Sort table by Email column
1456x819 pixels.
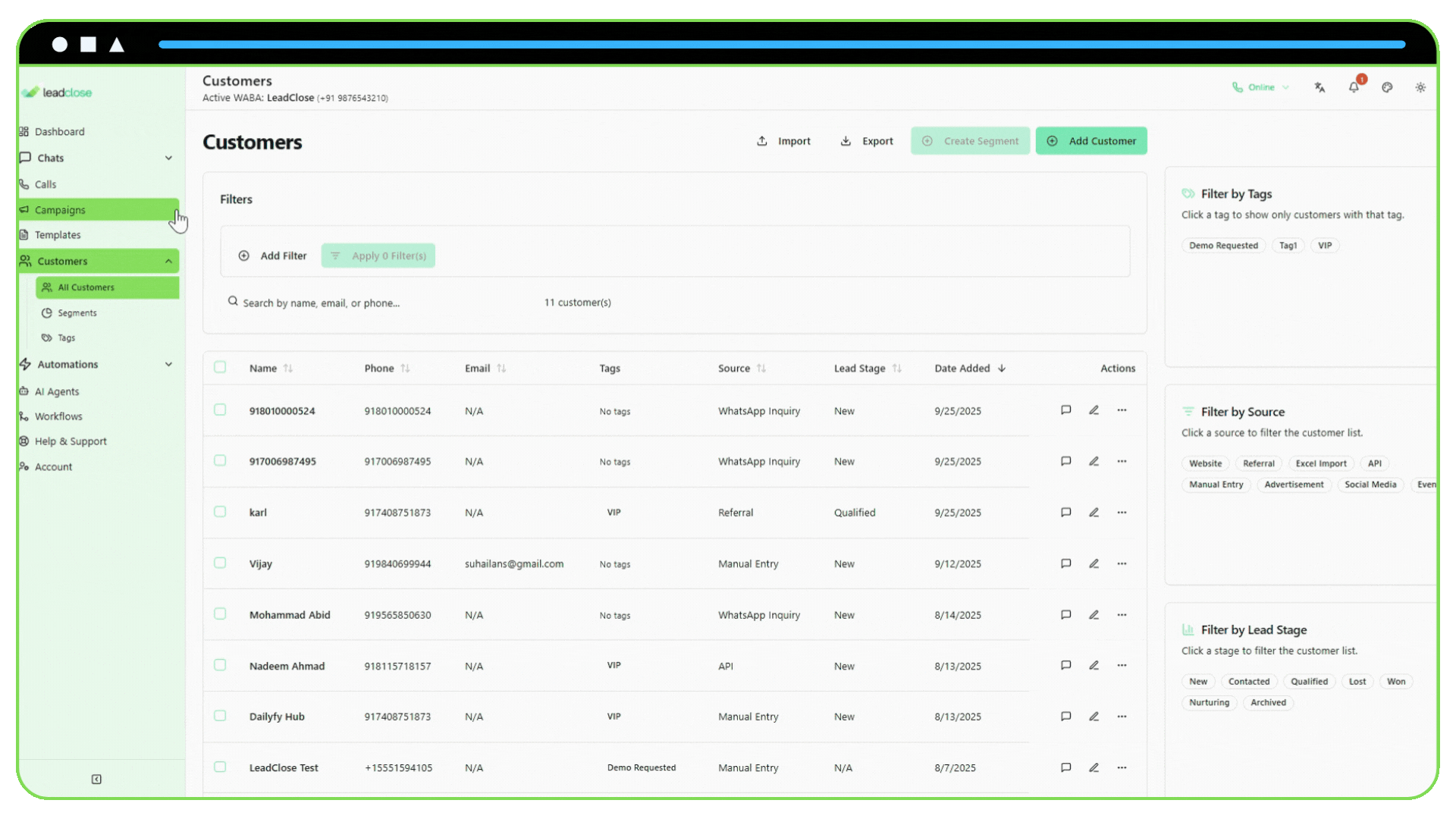click(485, 369)
